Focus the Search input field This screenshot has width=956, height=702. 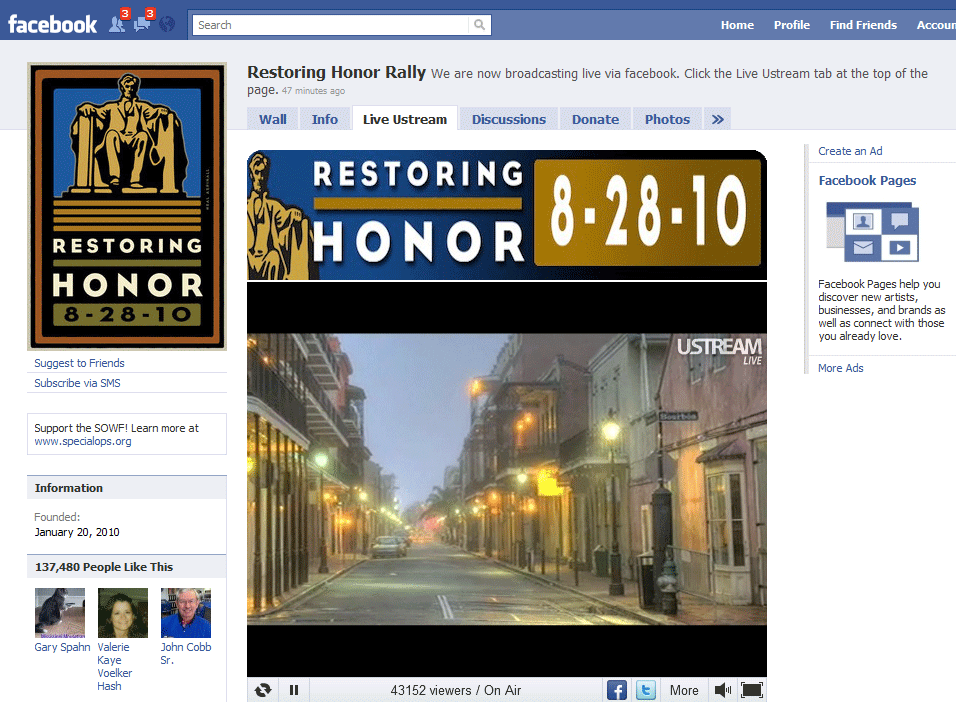pos(331,25)
